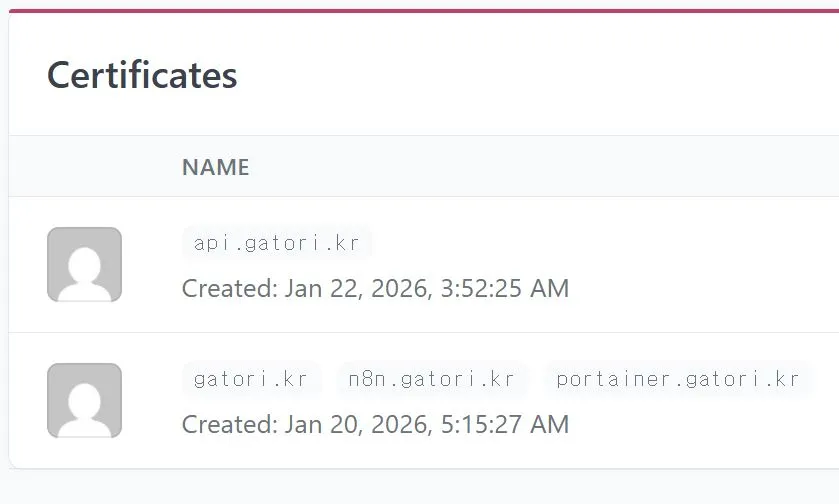This screenshot has height=504, width=839.
Task: Click the word Created in first row
Action: click(228, 289)
